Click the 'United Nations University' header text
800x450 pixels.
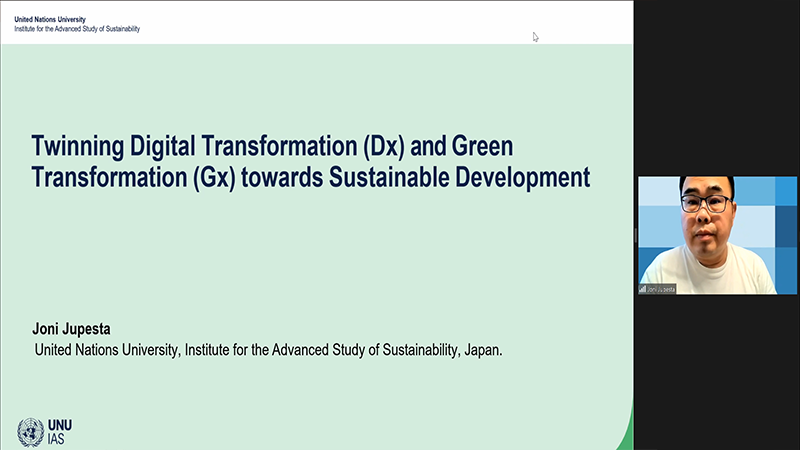(x=50, y=19)
